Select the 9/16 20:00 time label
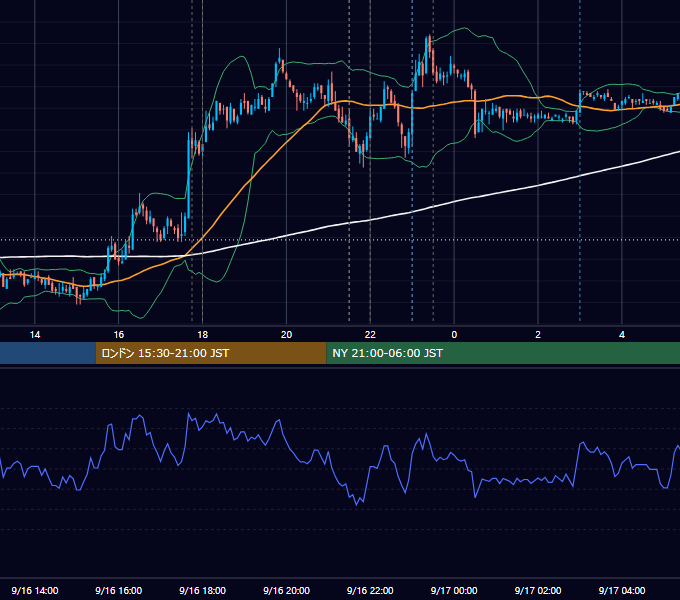The width and height of the screenshot is (680, 600). (x=286, y=590)
